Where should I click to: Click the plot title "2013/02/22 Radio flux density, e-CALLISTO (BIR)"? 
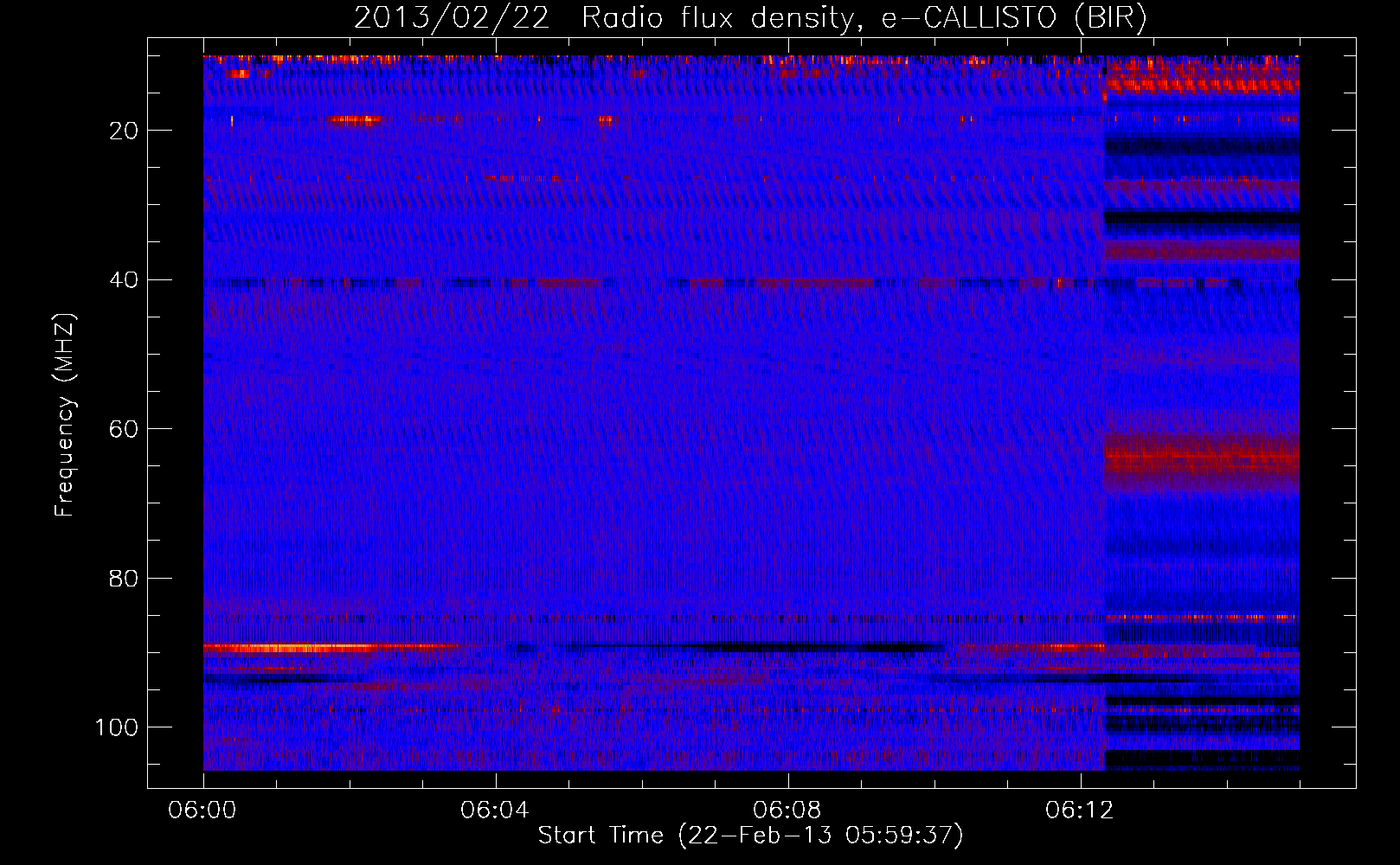[x=750, y=18]
